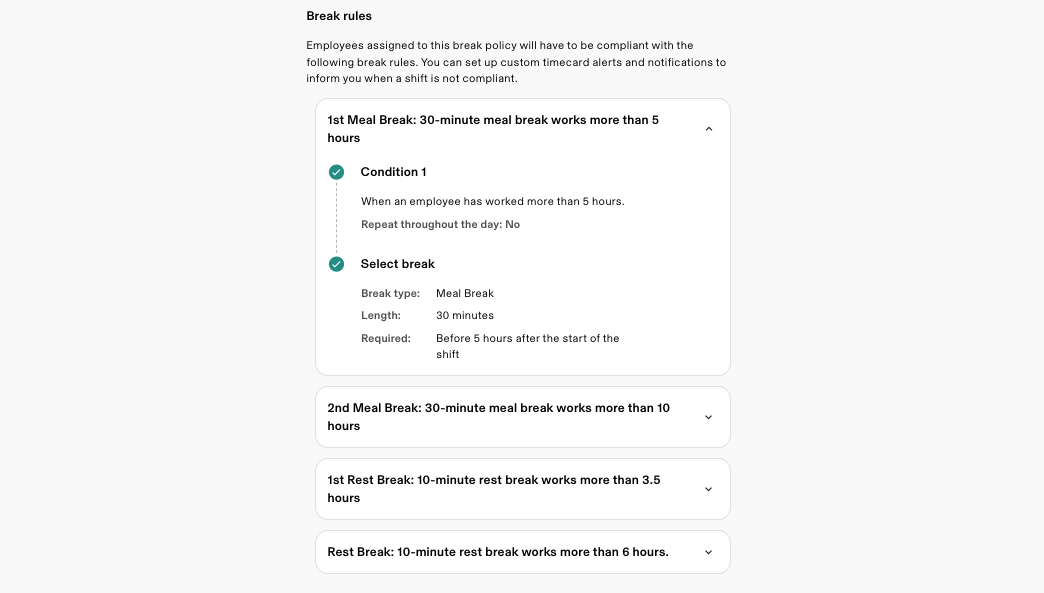Expand chevron for Rest Break 6 hours rule
The image size is (1044, 593).
[x=708, y=552]
